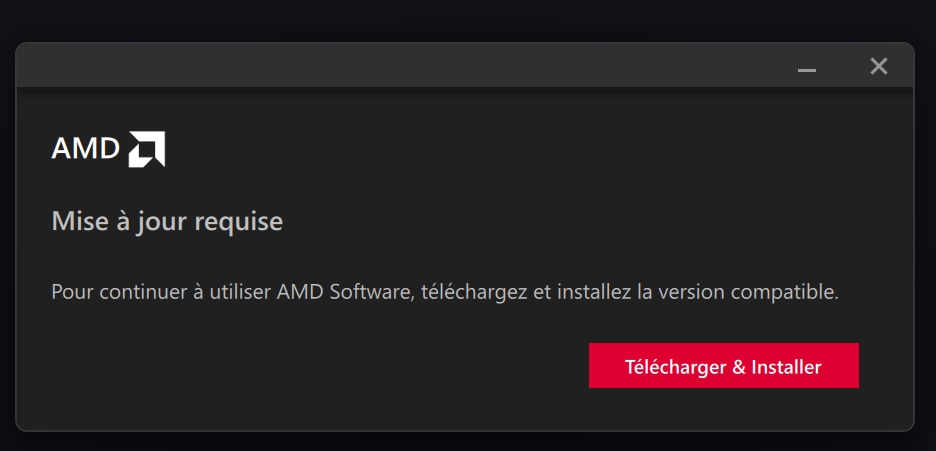Click the AMD wordmark text
Screen dimensions: 936x451
pos(85,149)
